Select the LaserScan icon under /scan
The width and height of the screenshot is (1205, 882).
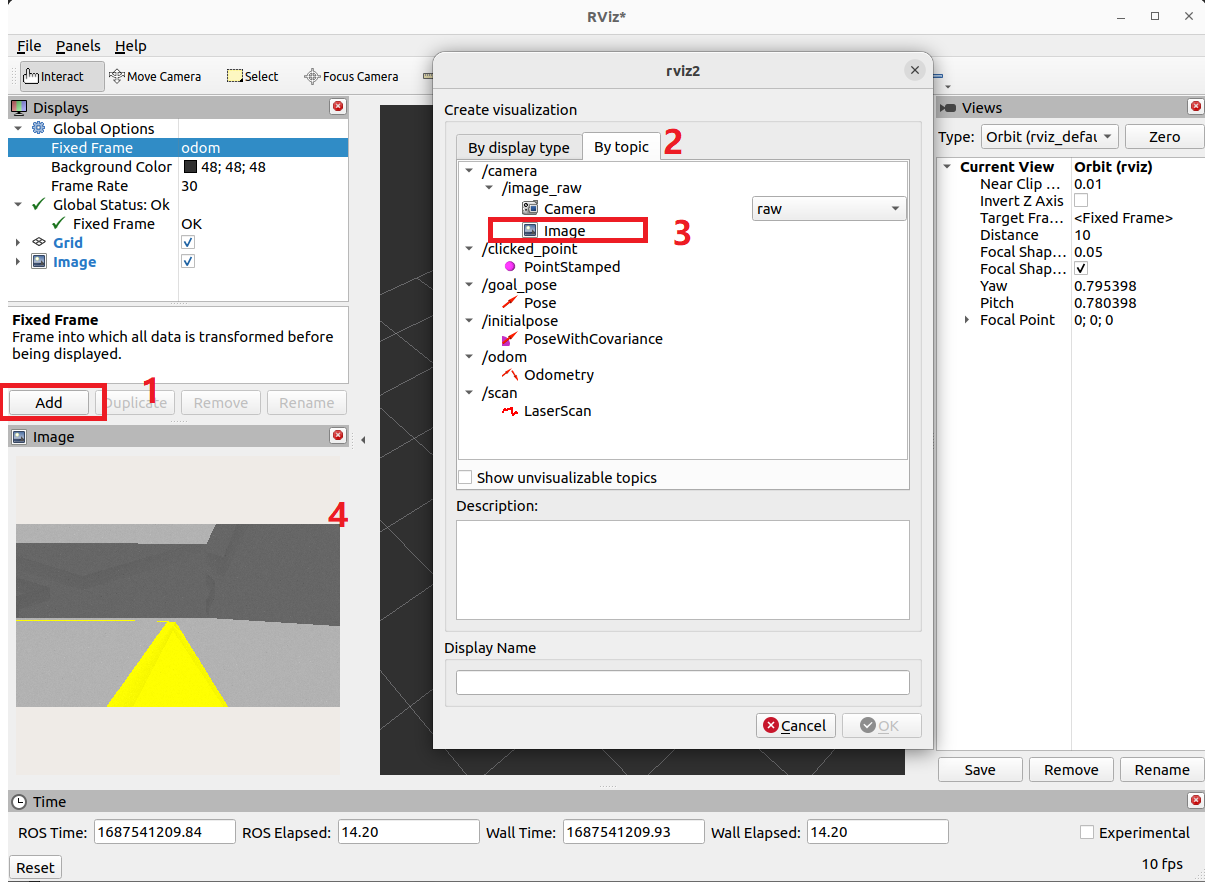point(509,411)
